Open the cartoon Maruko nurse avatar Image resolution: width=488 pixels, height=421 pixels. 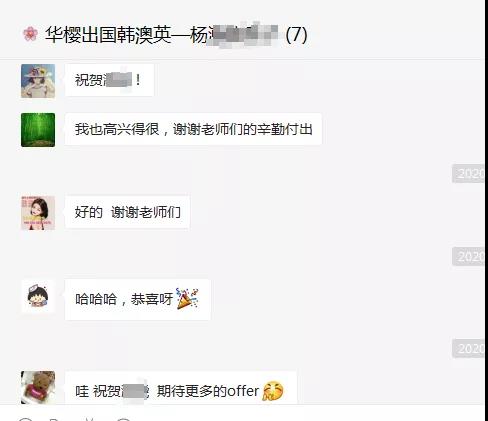38,296
